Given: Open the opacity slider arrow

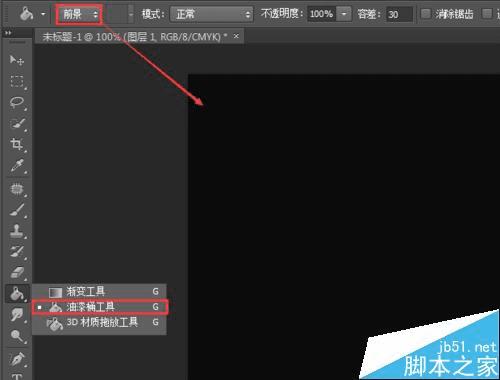Looking at the screenshot, I should 344,14.
